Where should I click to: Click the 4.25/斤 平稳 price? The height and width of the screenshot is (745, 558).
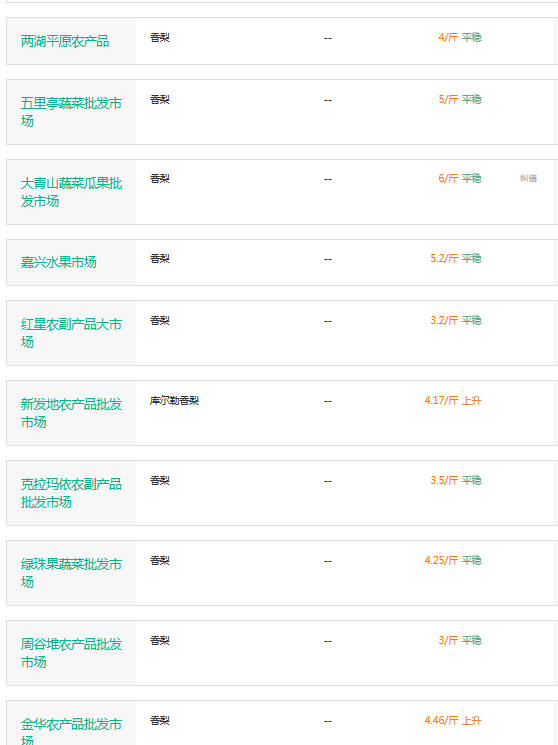click(x=453, y=560)
